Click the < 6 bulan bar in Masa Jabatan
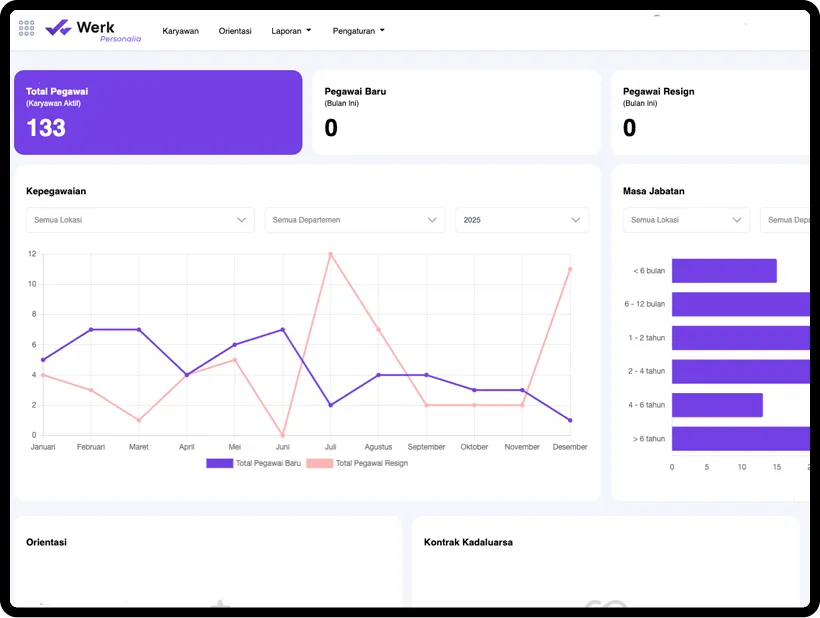 (724, 270)
